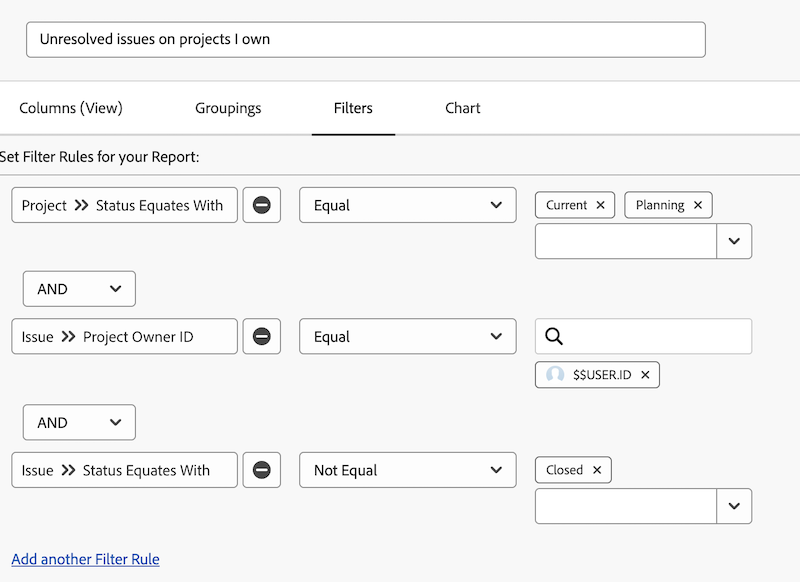
Task: Remove the Issue Status filter rule
Action: 261,470
